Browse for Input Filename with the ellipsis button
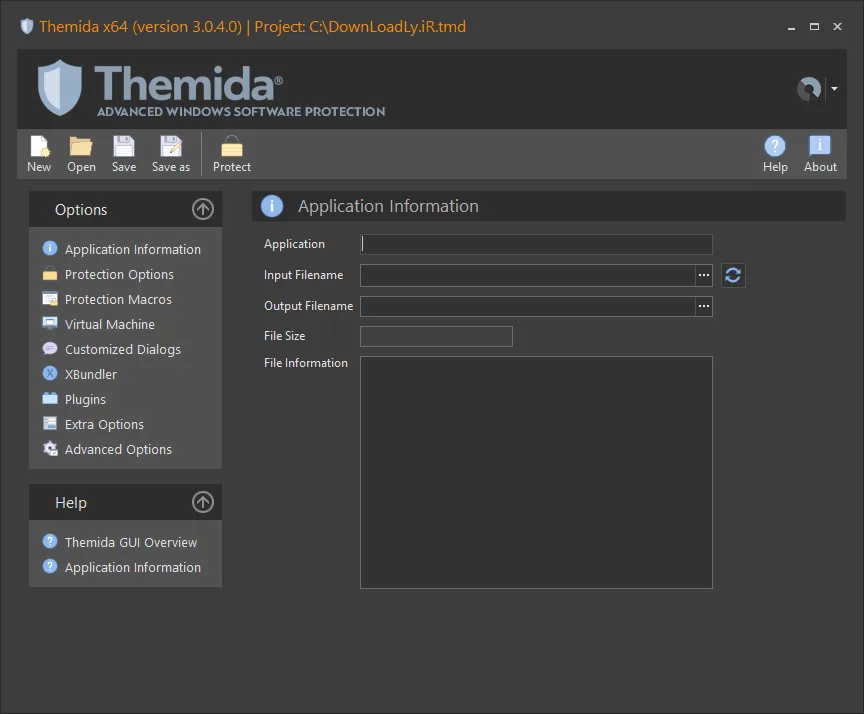The height and width of the screenshot is (714, 864). click(x=704, y=275)
